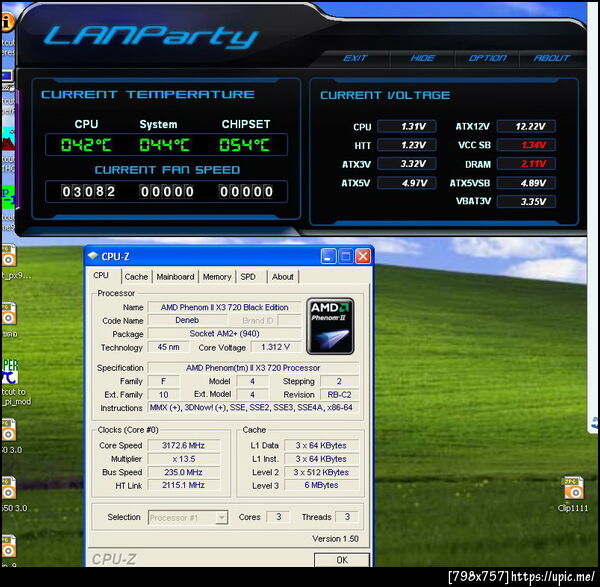Open the ABOUT page in LANParty
The height and width of the screenshot is (587, 600).
tap(551, 58)
